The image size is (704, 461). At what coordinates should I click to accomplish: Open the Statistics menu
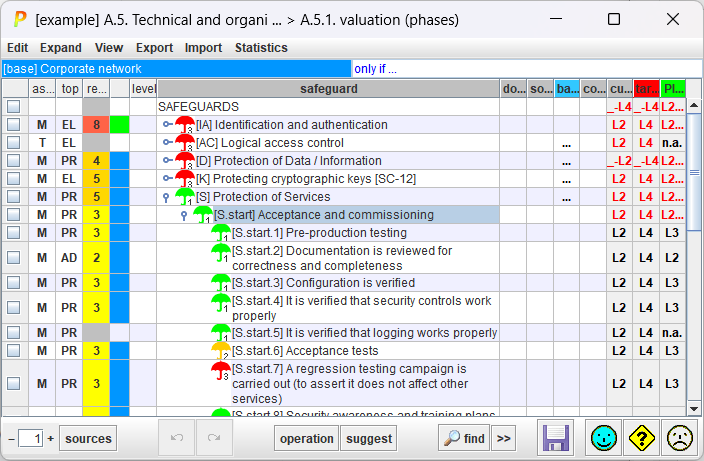(261, 48)
